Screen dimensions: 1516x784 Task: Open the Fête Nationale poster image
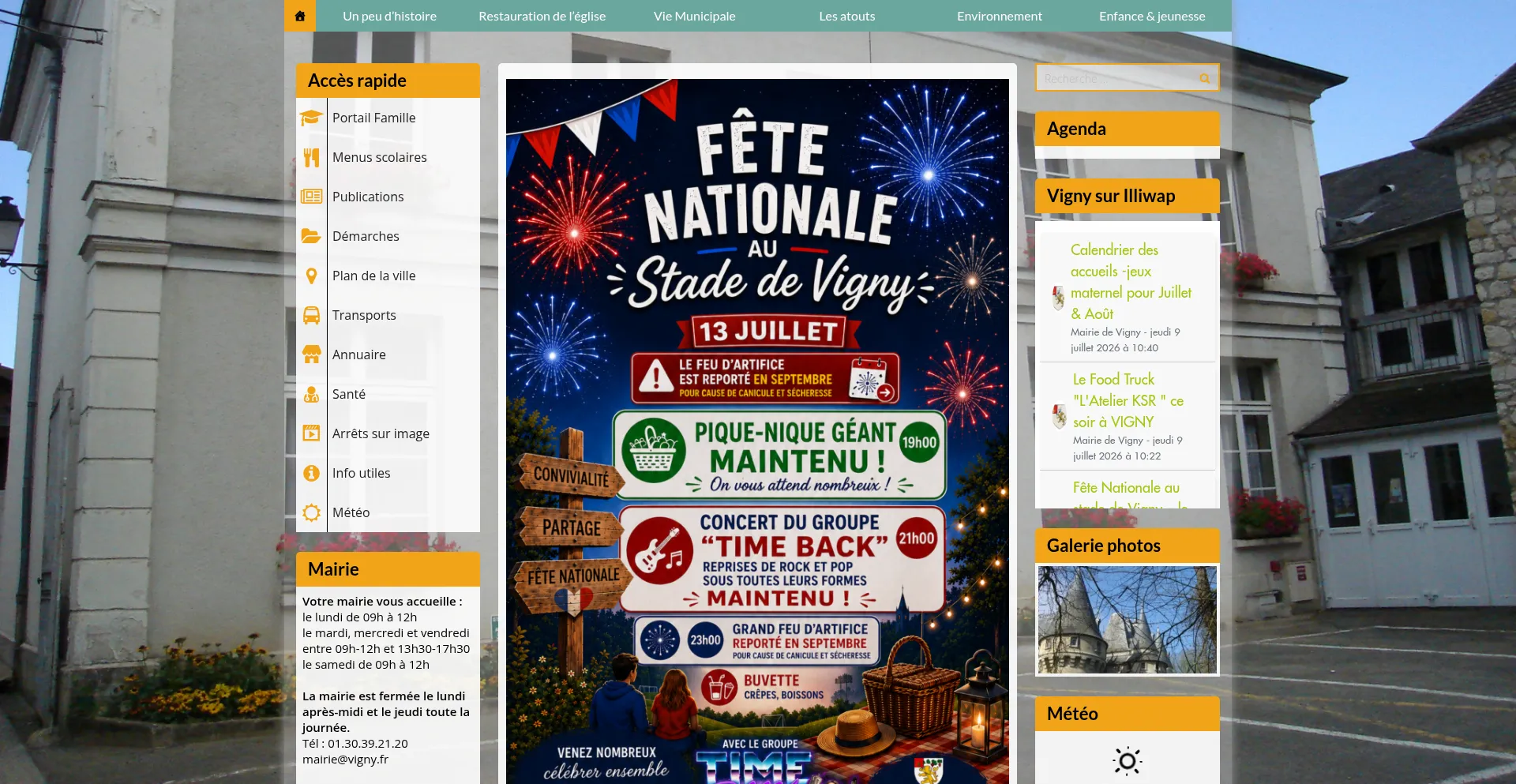tap(757, 431)
